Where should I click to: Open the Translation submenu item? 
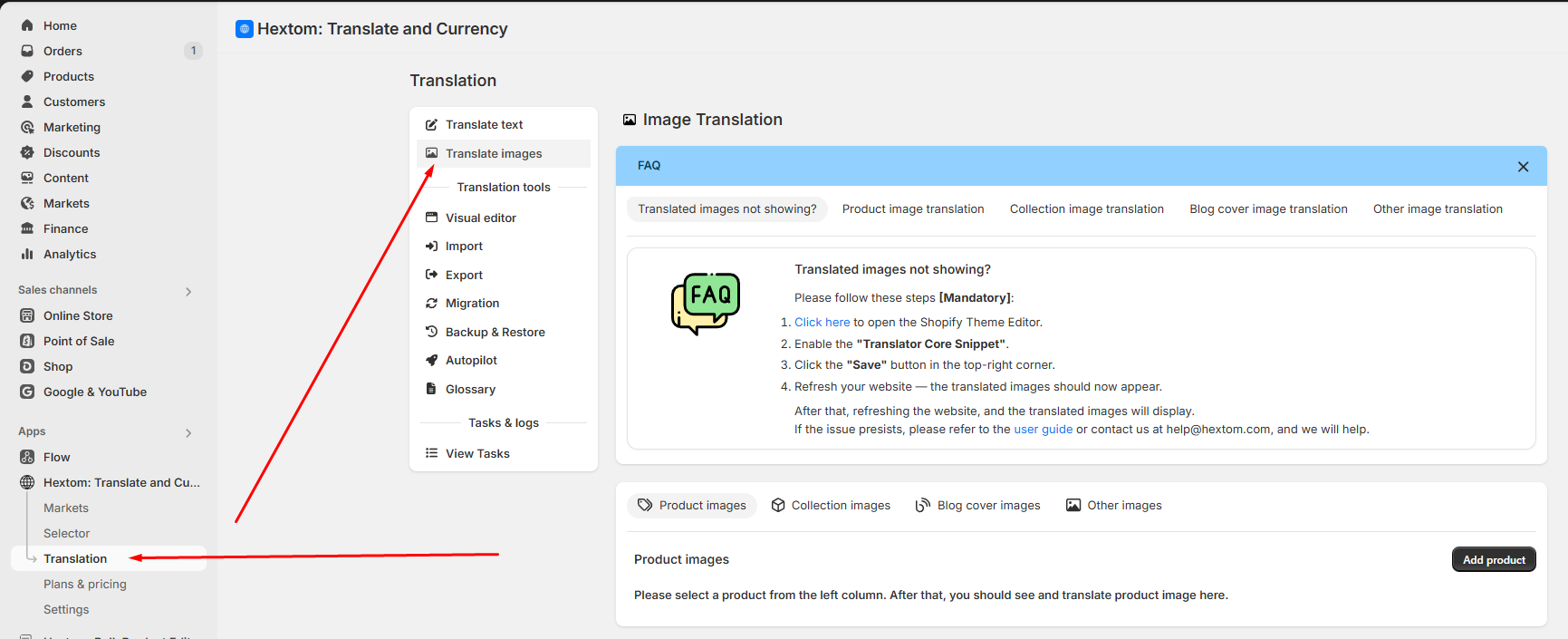coord(109,558)
